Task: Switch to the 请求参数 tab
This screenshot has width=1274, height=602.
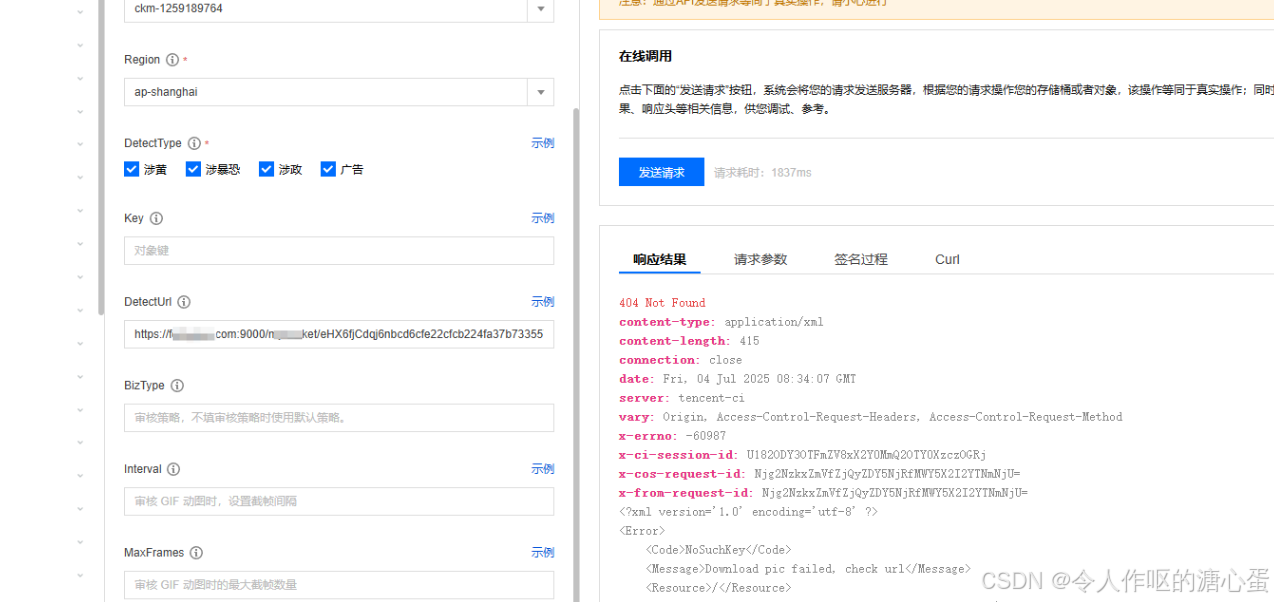Action: pos(761,259)
